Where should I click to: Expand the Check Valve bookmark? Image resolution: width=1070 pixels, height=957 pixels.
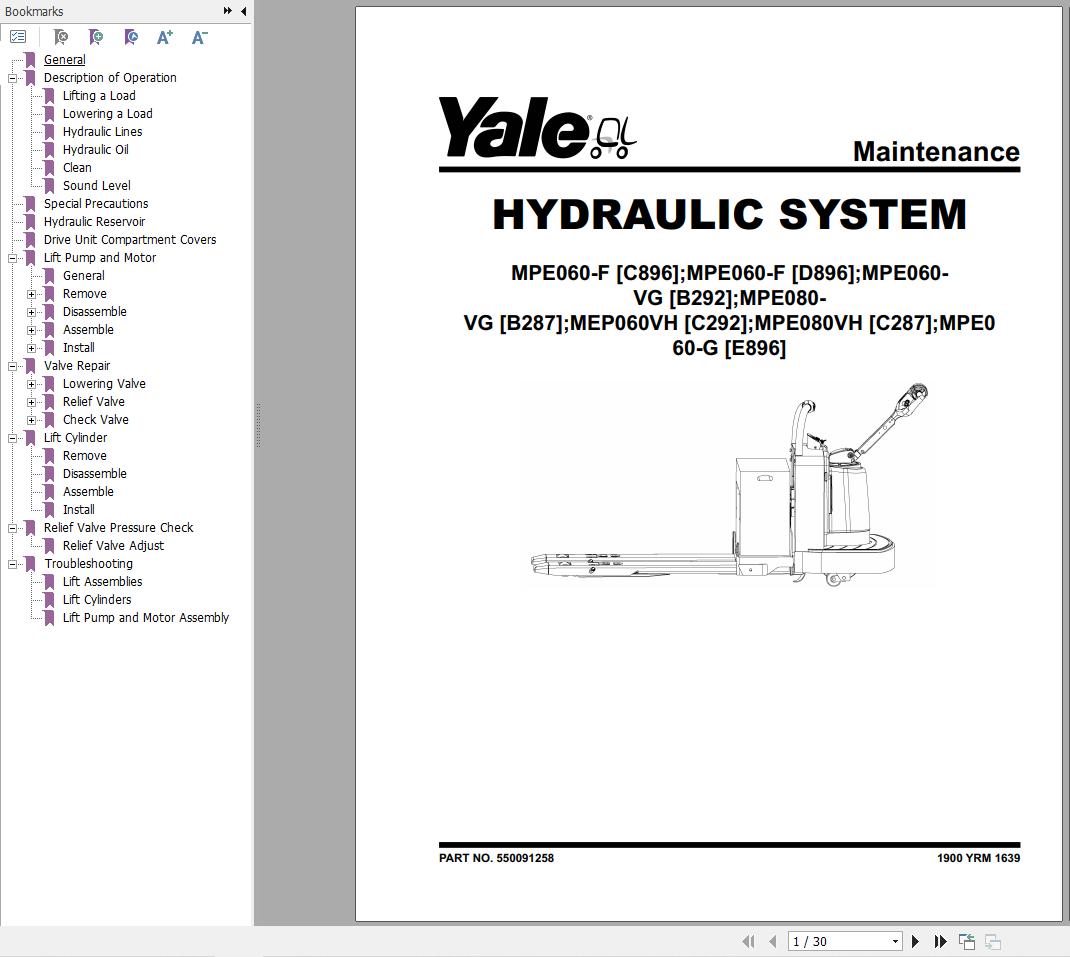click(31, 420)
